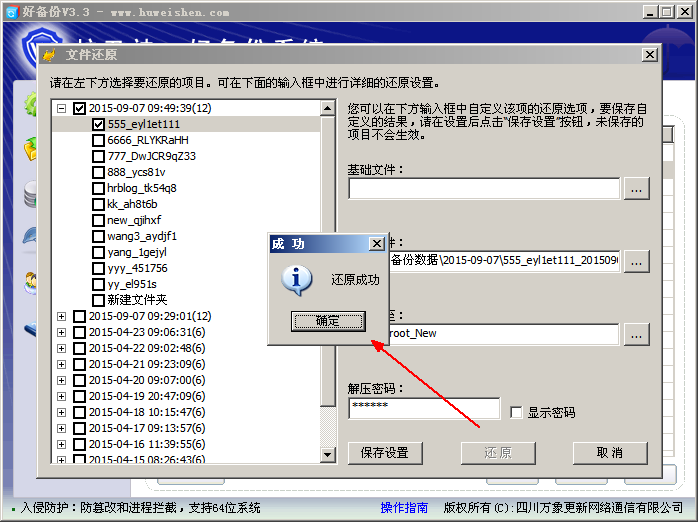This screenshot has width=698, height=522.
Task: Expand the 2015-04-23 09:06:31 backup node
Action: pos(61,332)
